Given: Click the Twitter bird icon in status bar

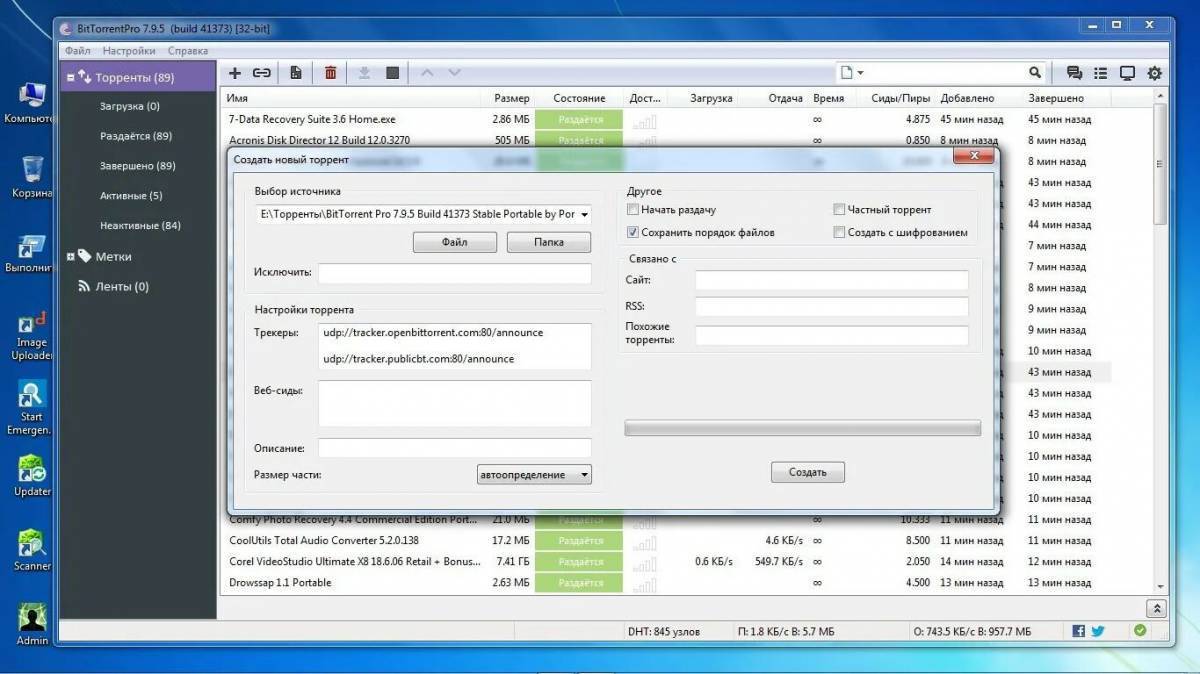Looking at the screenshot, I should click(1097, 631).
